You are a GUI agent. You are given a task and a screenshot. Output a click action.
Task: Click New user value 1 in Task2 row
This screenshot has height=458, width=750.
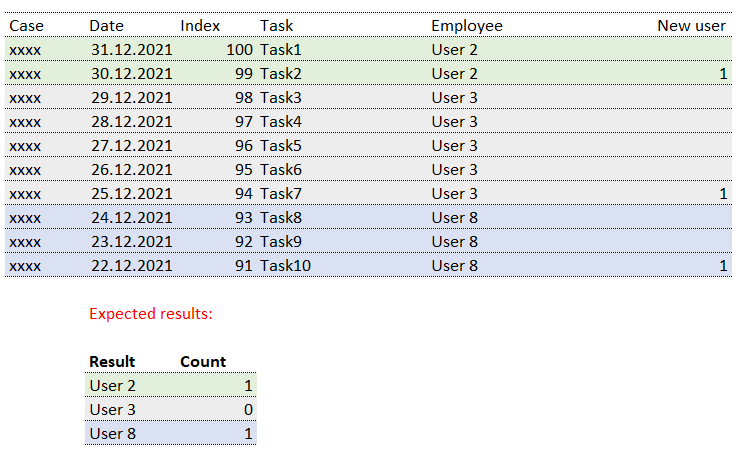(x=723, y=74)
